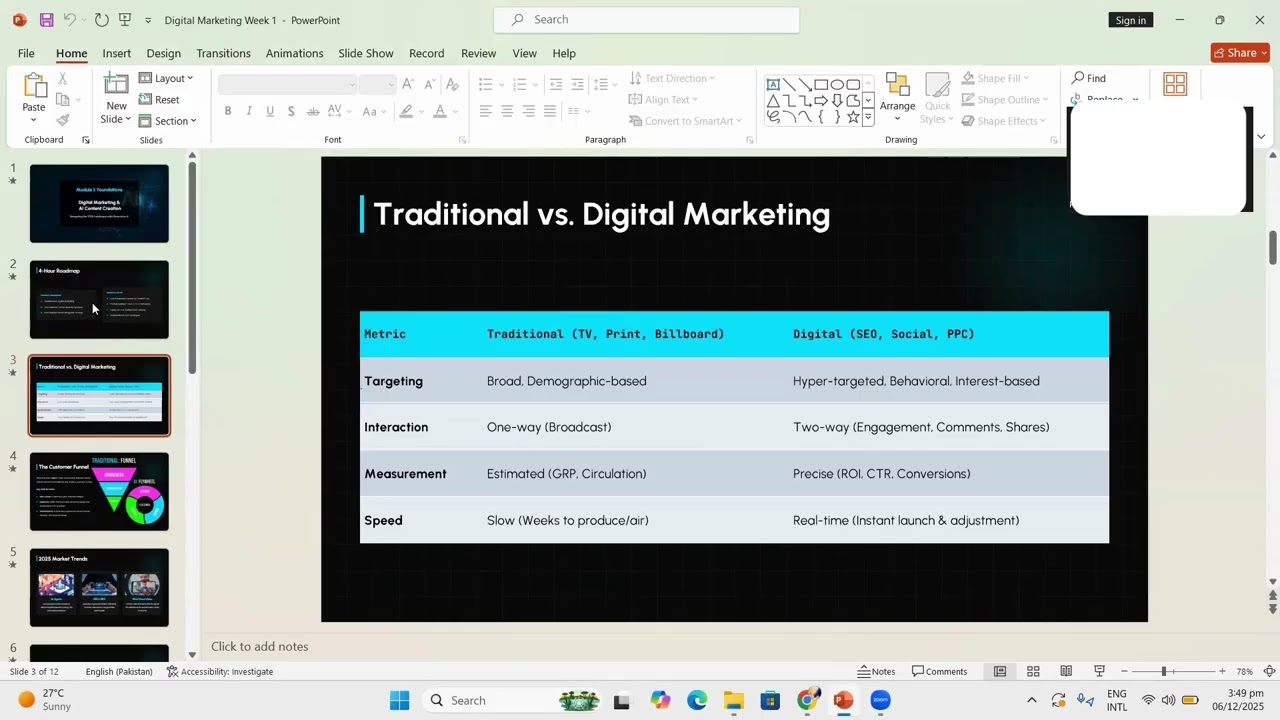Fit slide to current window icon
This screenshot has height=720, width=1280.
[1269, 671]
